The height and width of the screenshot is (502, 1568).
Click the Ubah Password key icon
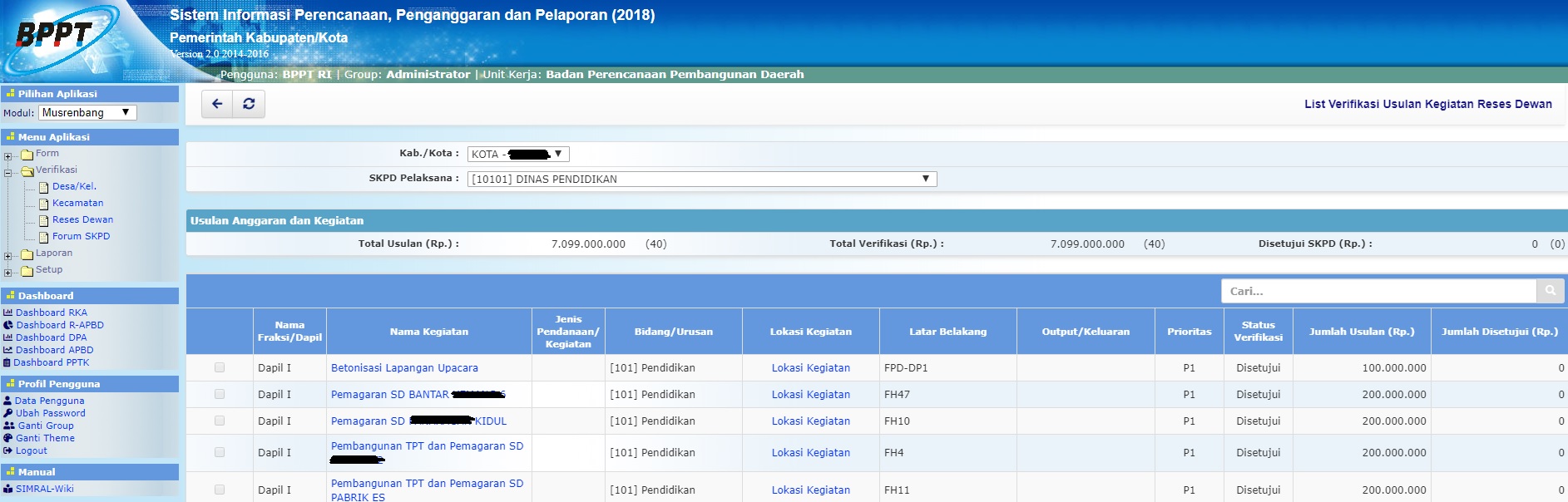pyautogui.click(x=8, y=413)
